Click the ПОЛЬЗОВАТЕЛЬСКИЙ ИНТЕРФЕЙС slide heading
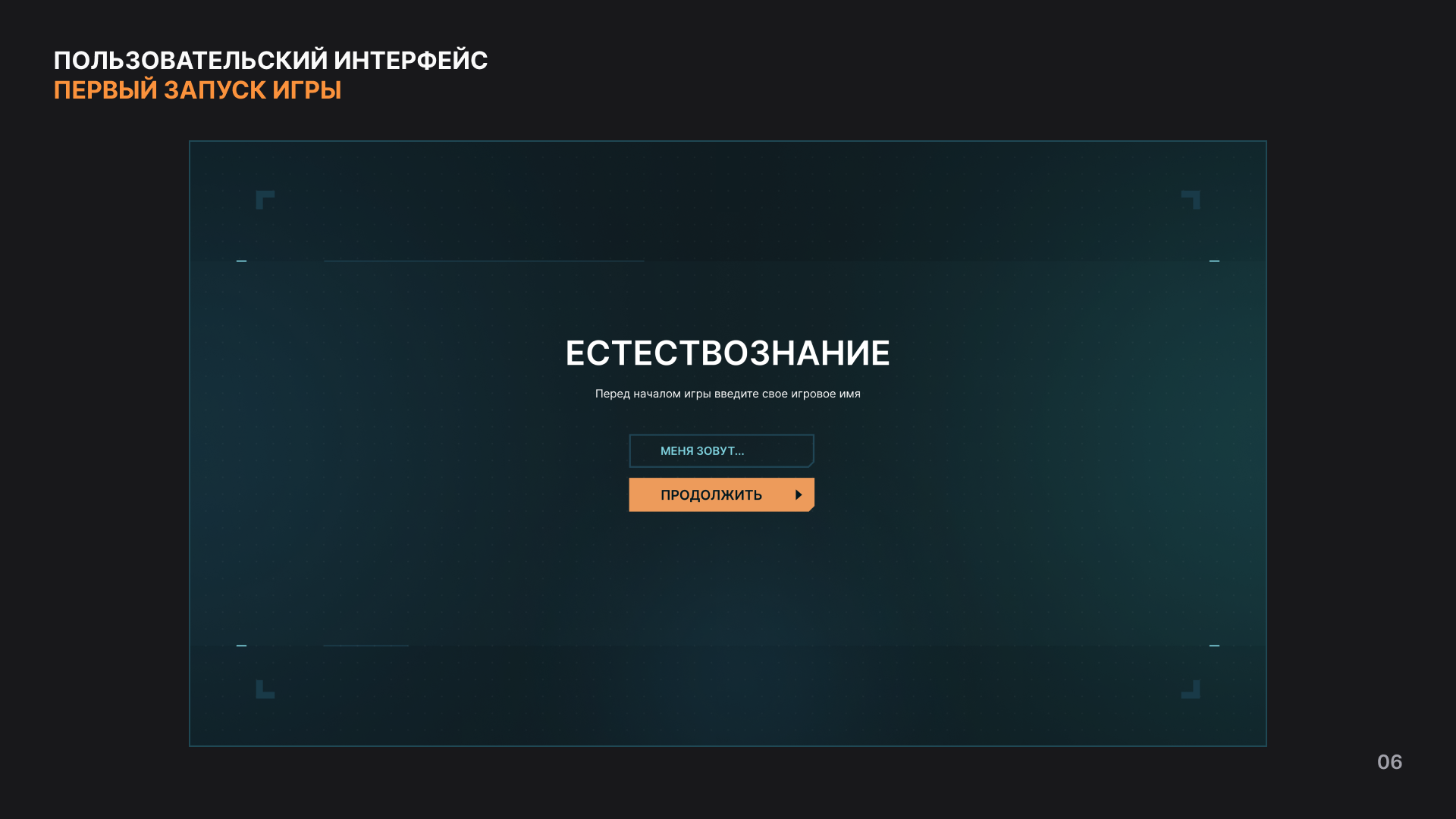 pos(271,61)
